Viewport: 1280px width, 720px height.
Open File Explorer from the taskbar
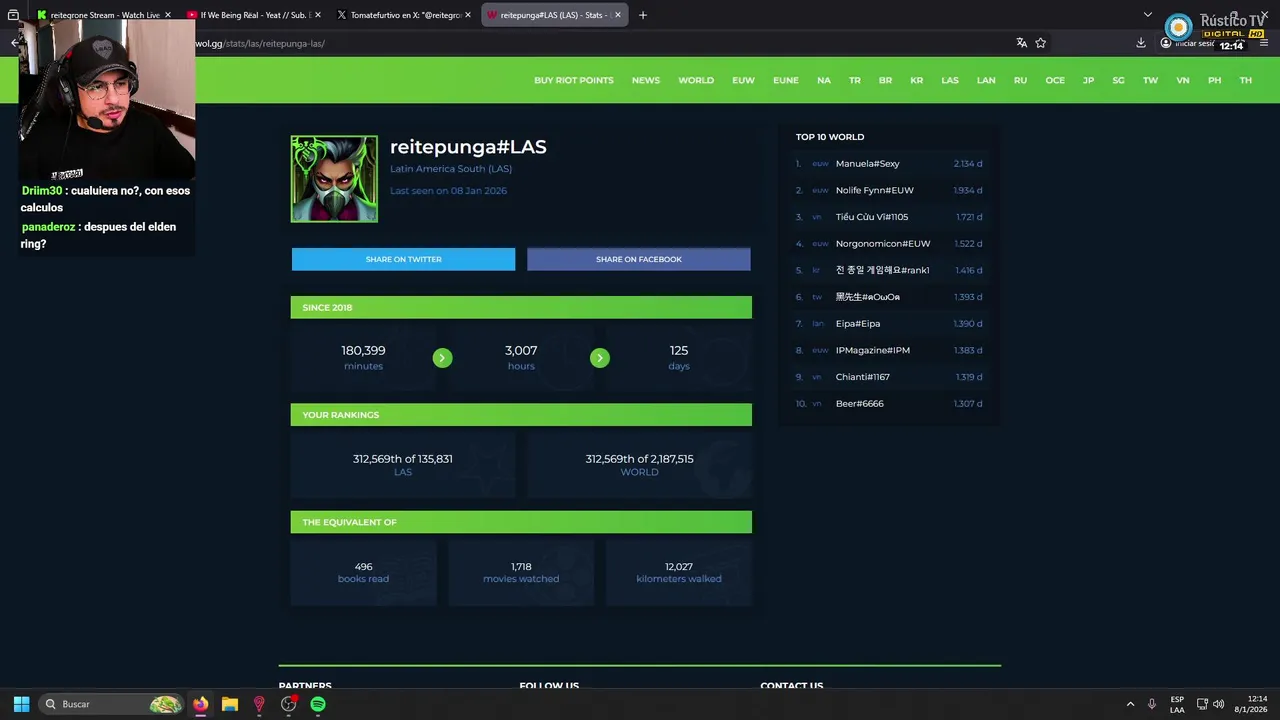point(230,704)
